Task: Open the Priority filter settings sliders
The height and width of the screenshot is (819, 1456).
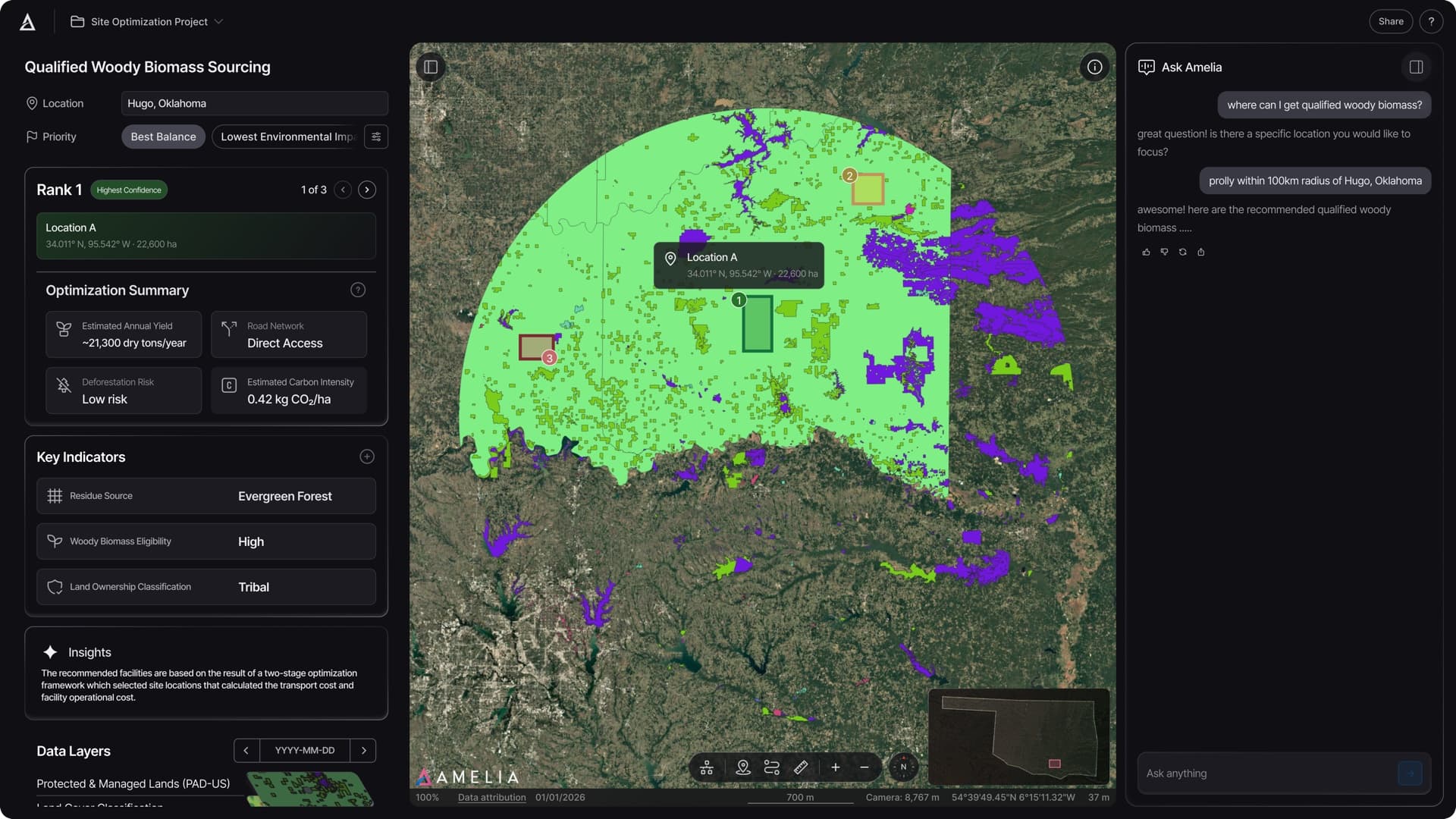Action: pyautogui.click(x=376, y=136)
